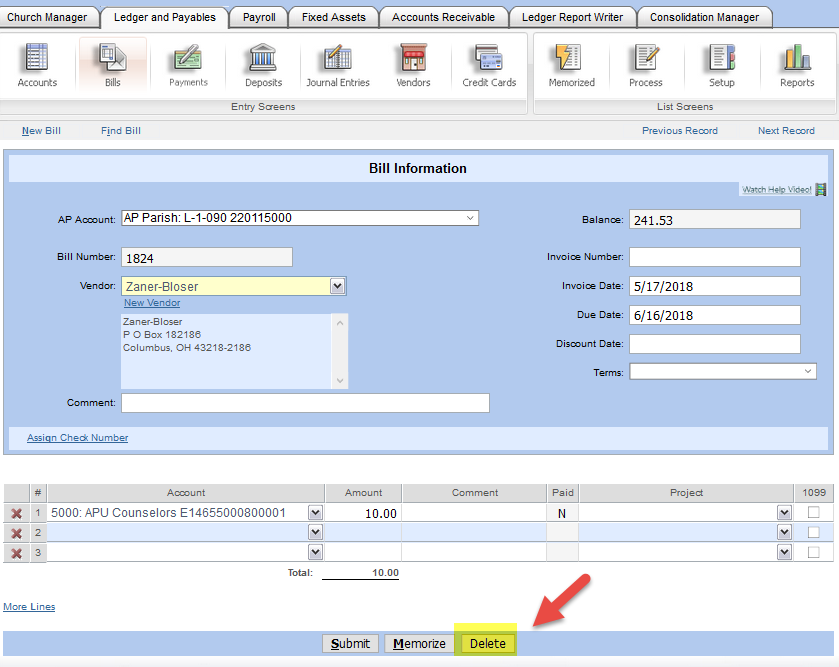
Task: Switch to the Payroll tab
Action: (259, 17)
